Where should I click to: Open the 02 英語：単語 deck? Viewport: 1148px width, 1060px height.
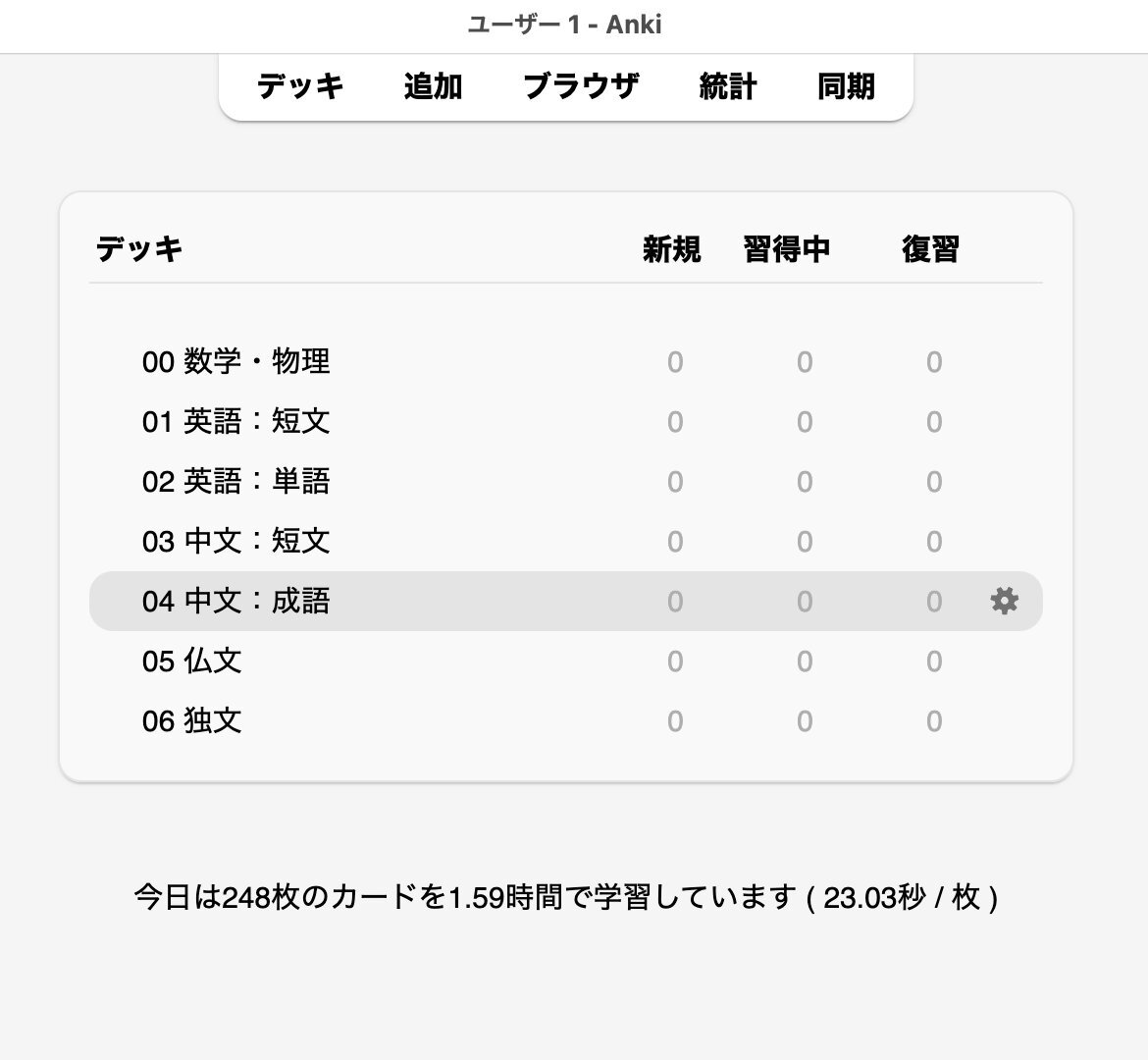(235, 482)
